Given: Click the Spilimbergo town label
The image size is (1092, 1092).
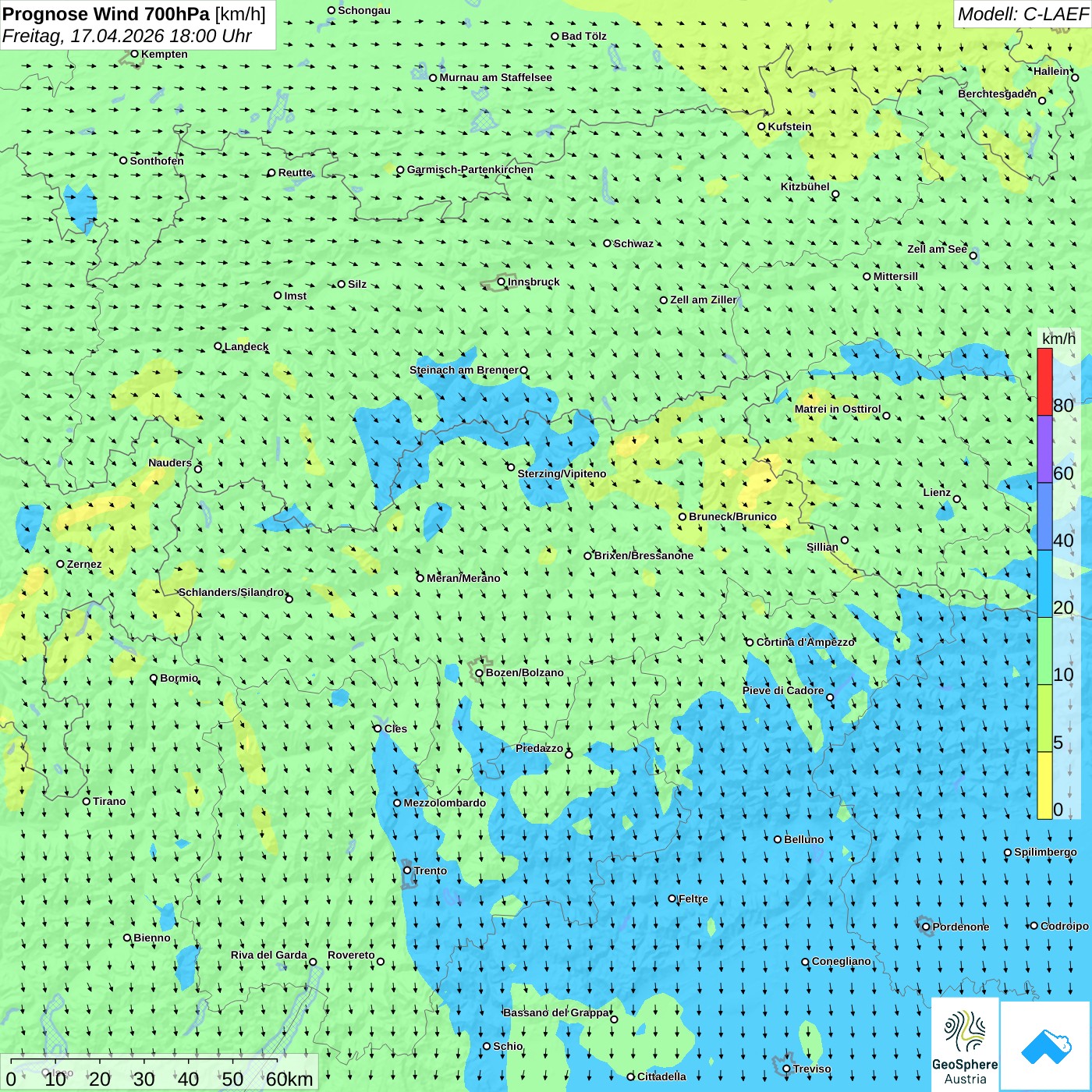Looking at the screenshot, I should [x=1045, y=852].
